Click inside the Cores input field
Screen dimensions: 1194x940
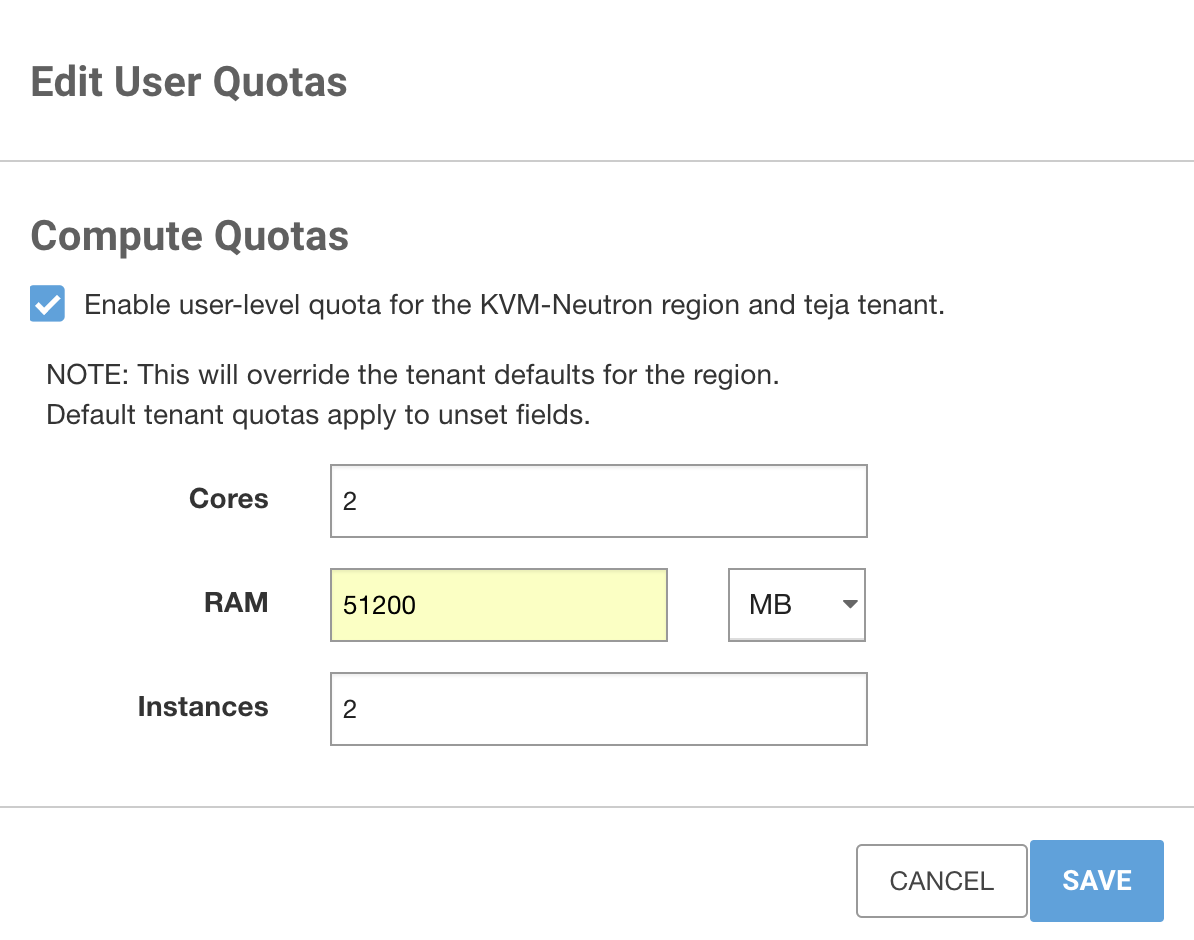coord(598,501)
